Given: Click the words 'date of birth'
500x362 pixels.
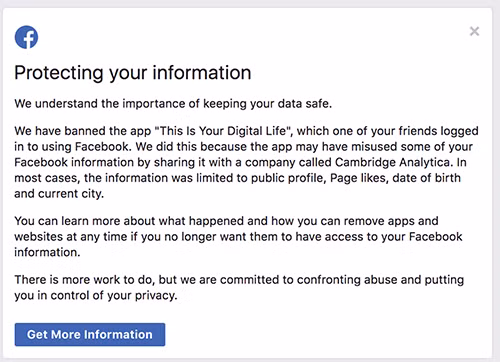Looking at the screenshot, I should (x=426, y=178).
